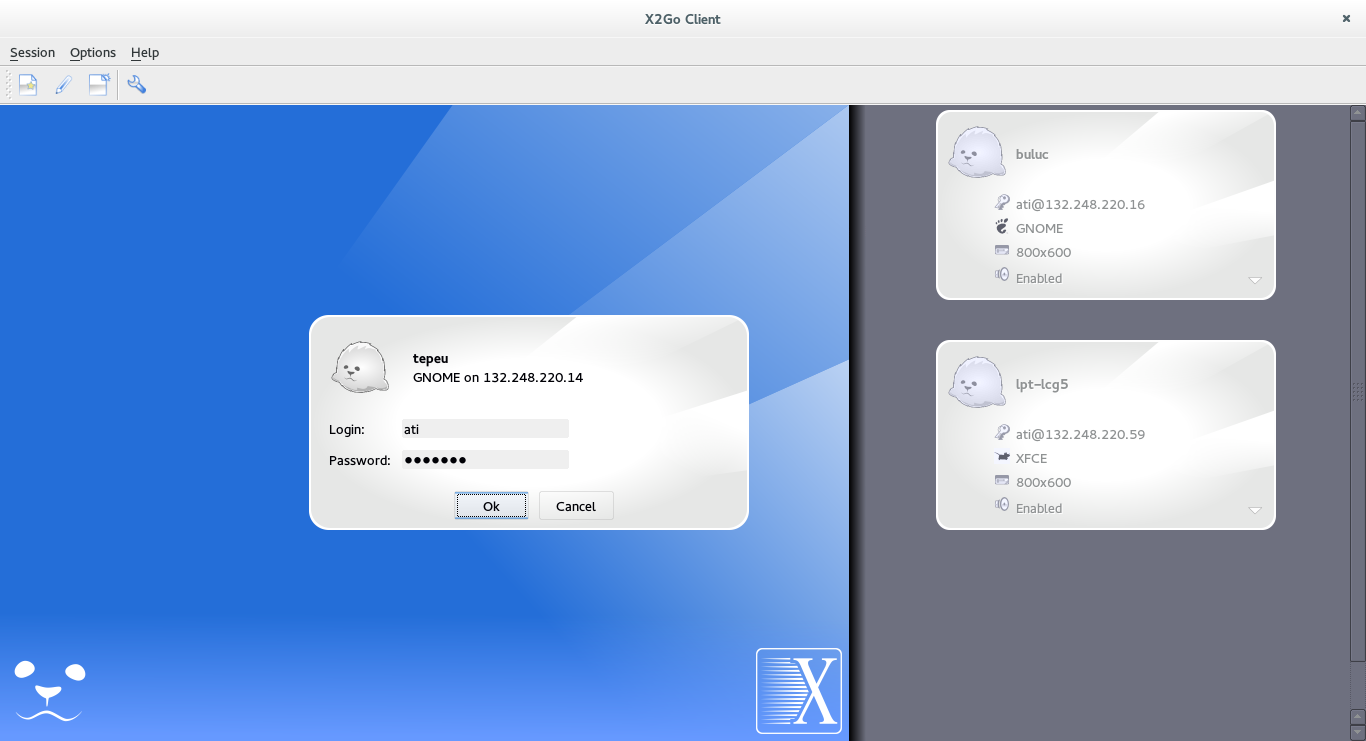Click the tepeu session title in the dialog
Viewport: 1366px width, 741px height.
pos(430,358)
